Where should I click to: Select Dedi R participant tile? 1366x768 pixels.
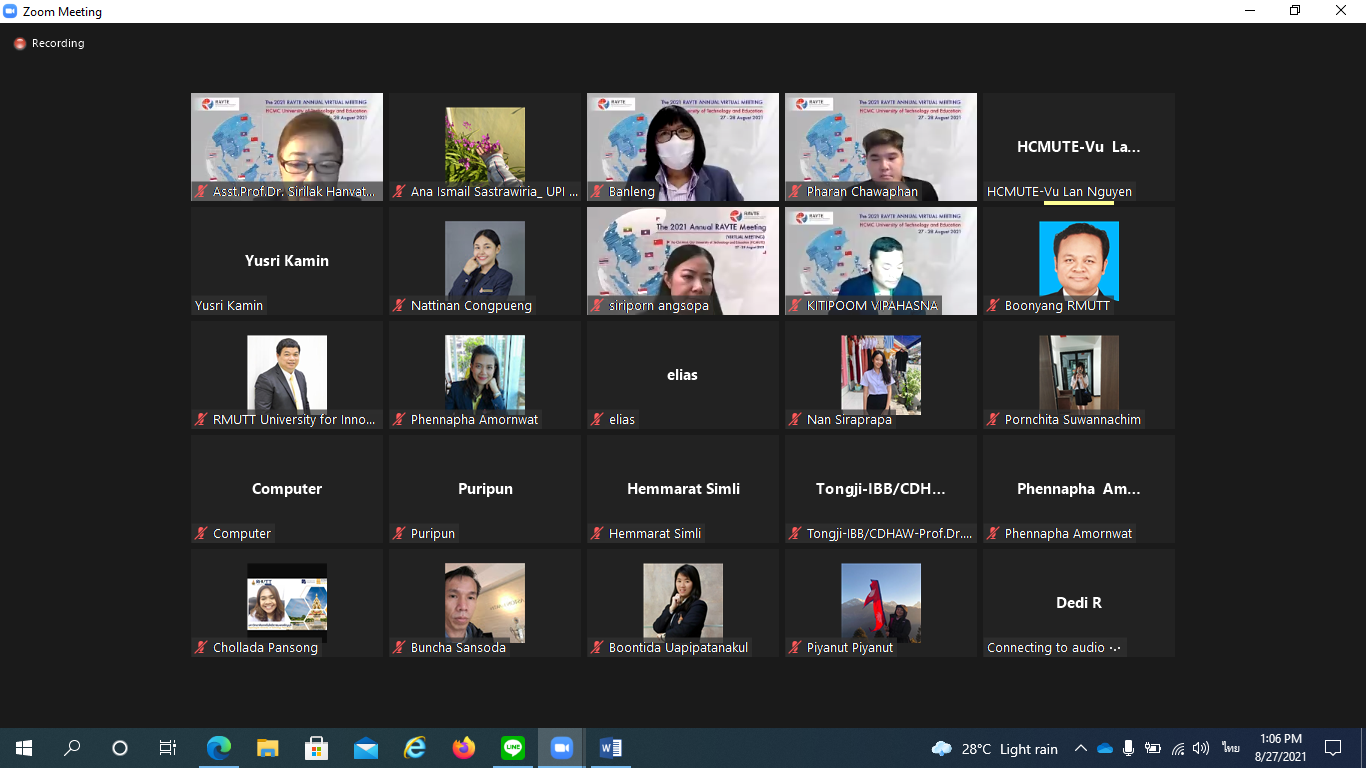click(x=1079, y=603)
